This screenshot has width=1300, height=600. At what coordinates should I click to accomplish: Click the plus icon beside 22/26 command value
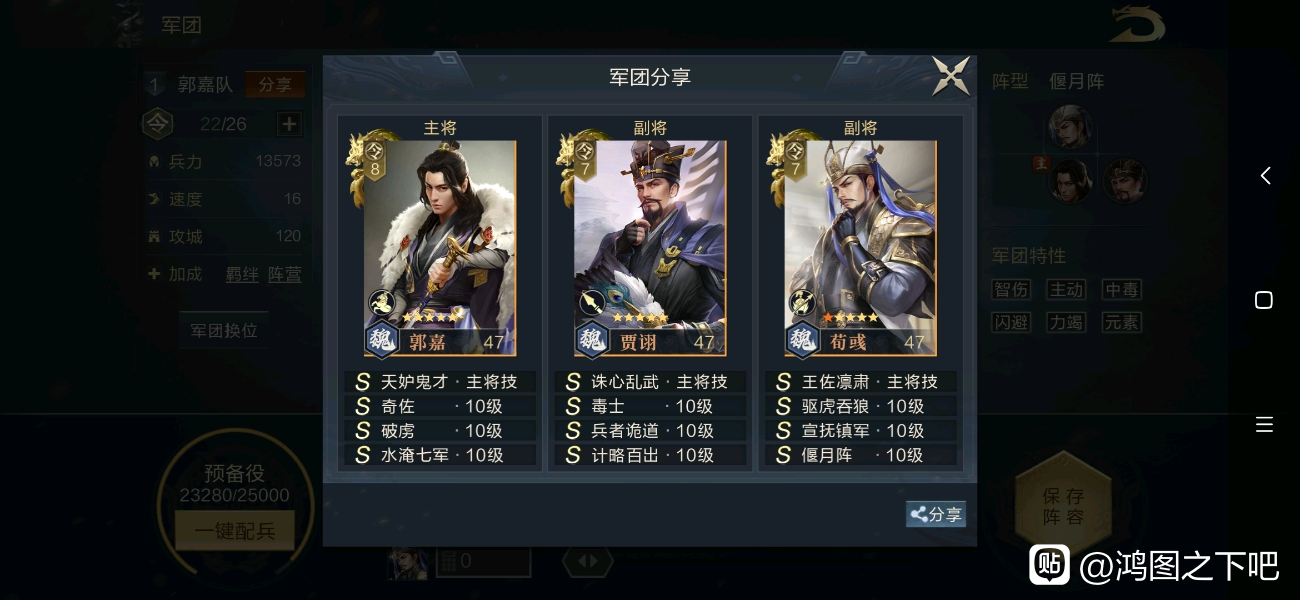pos(289,124)
